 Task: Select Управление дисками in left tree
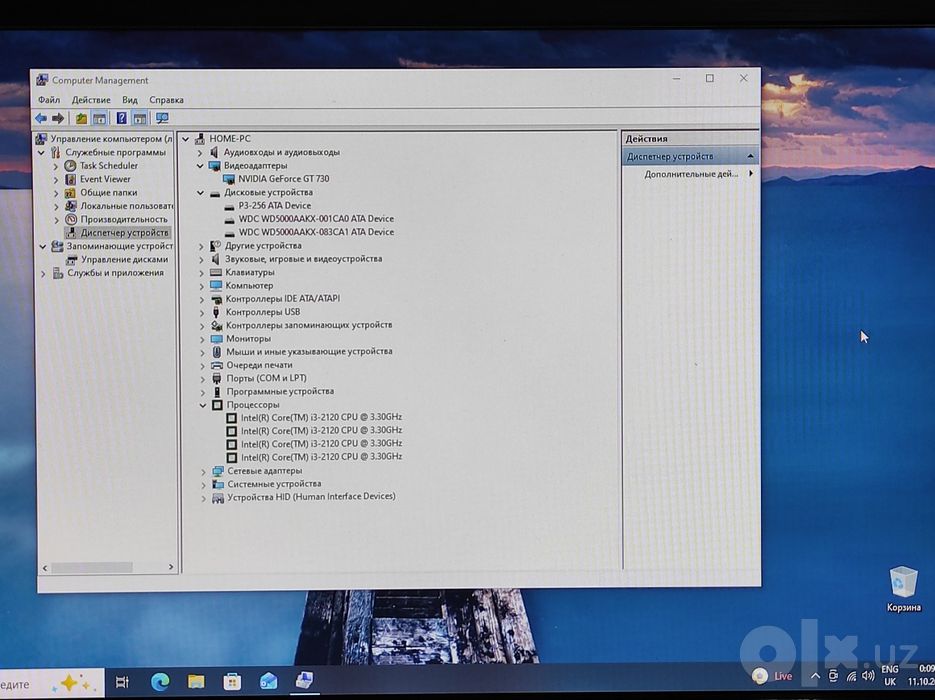(124, 259)
